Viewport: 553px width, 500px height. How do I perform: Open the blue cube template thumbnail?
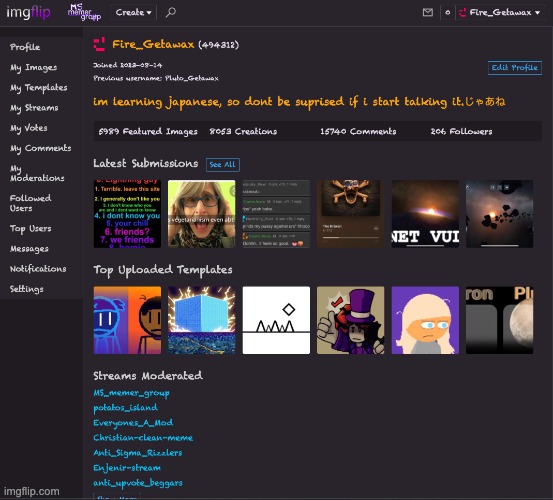coord(202,320)
